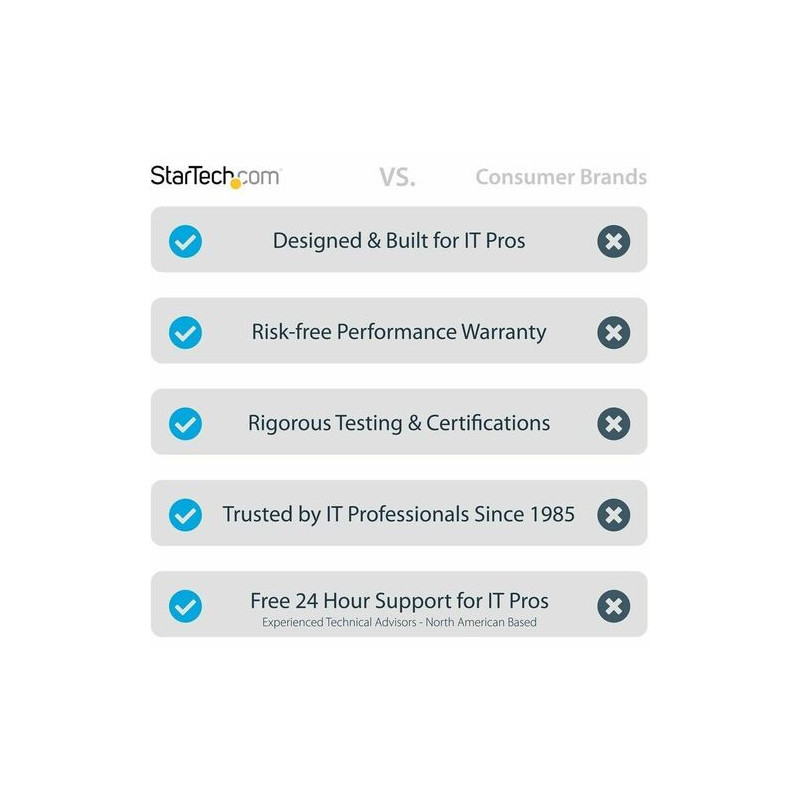This screenshot has width=800, height=800.
Task: Click Designed & Built for IT Pros text
Action: coord(399,241)
